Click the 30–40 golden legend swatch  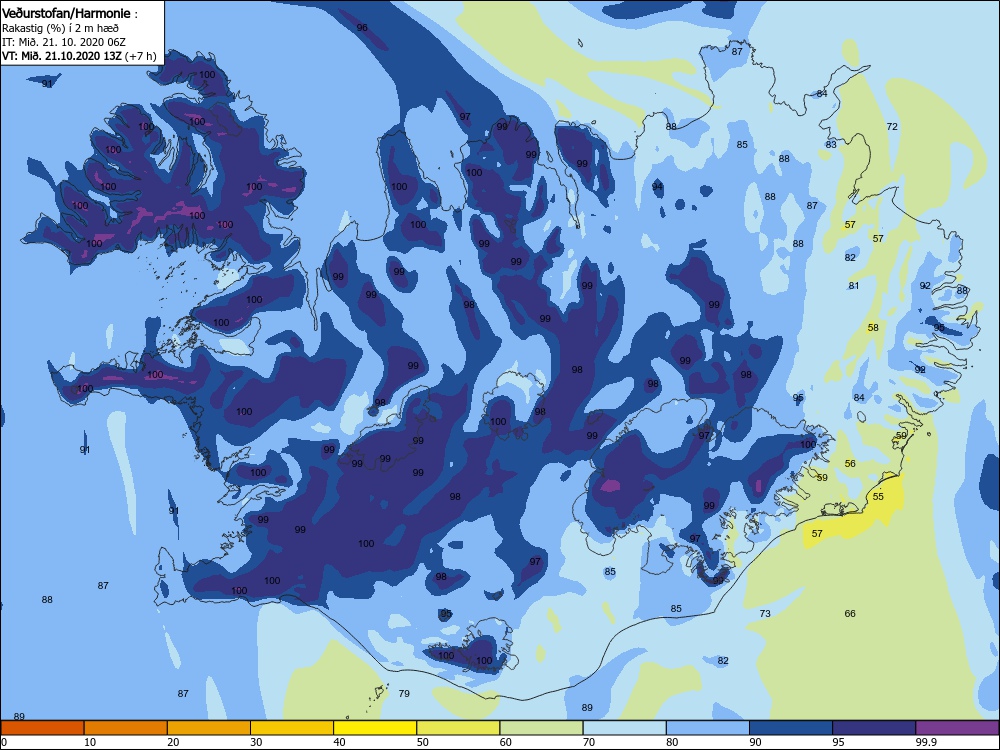coord(292,728)
